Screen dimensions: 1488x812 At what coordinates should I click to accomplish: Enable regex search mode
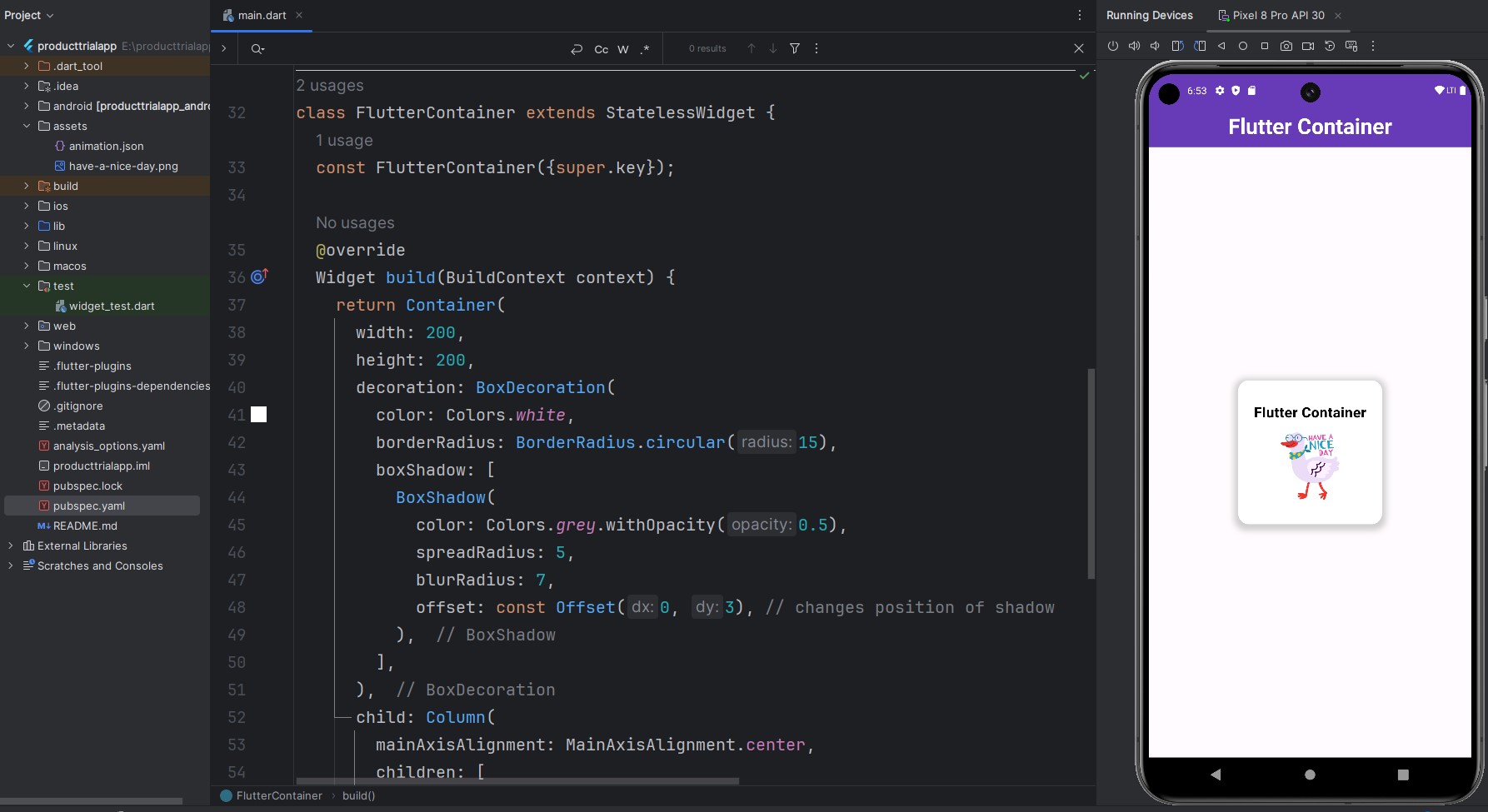point(645,49)
